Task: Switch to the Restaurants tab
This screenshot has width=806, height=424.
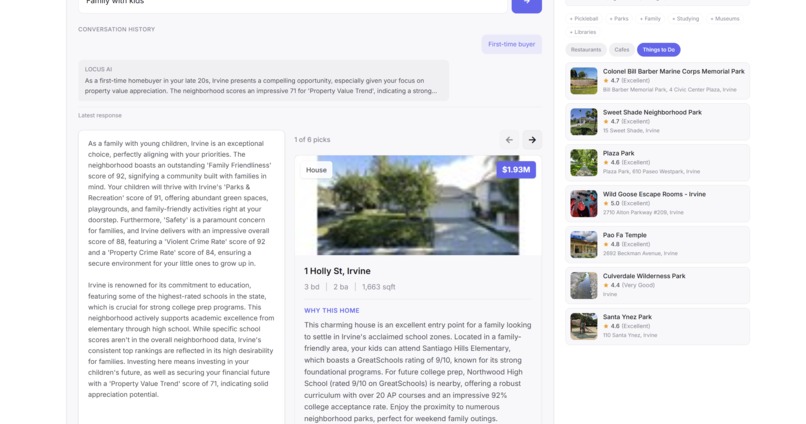Action: tap(585, 50)
